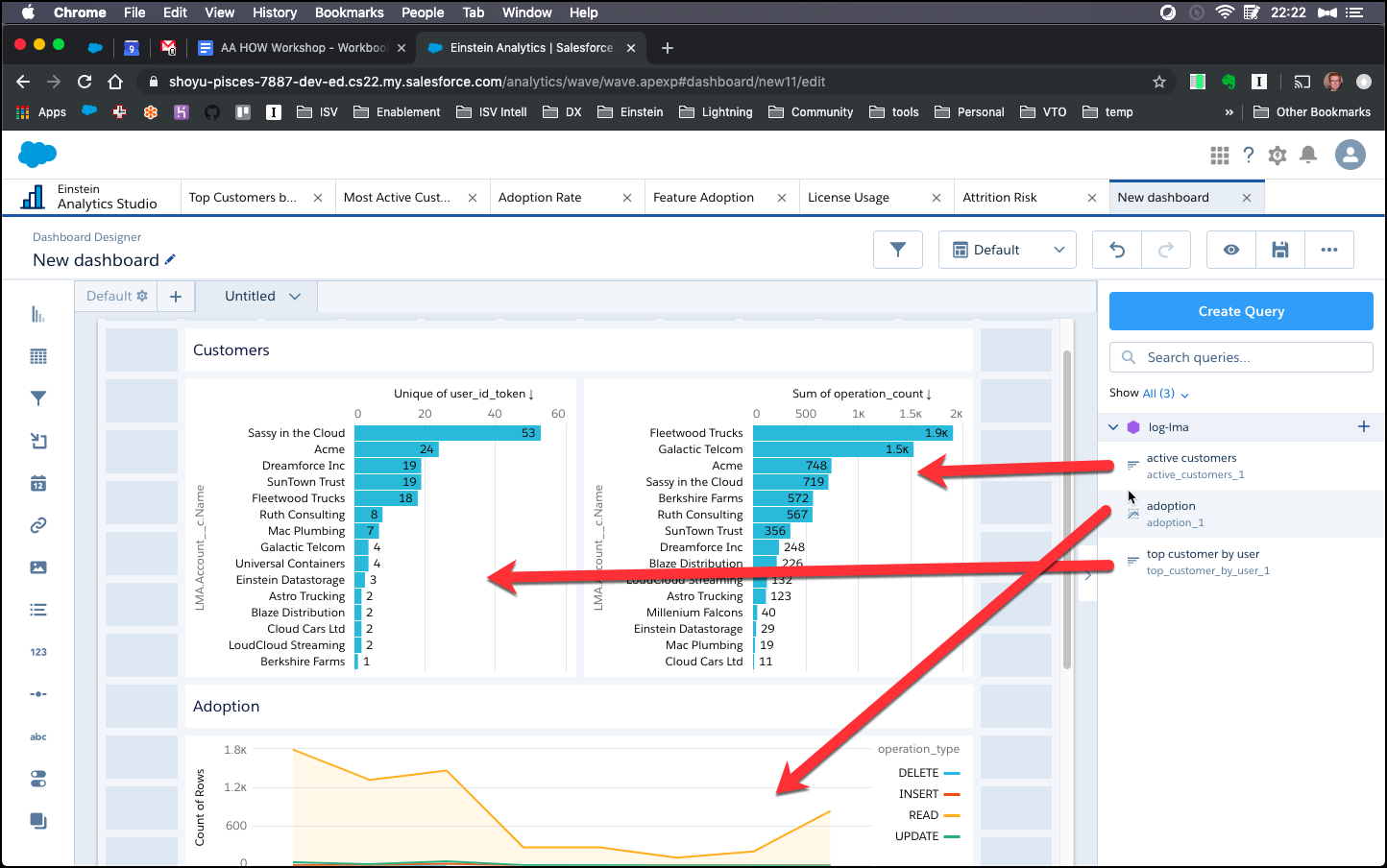Open the Show All (3) filter dropdown

(1166, 394)
